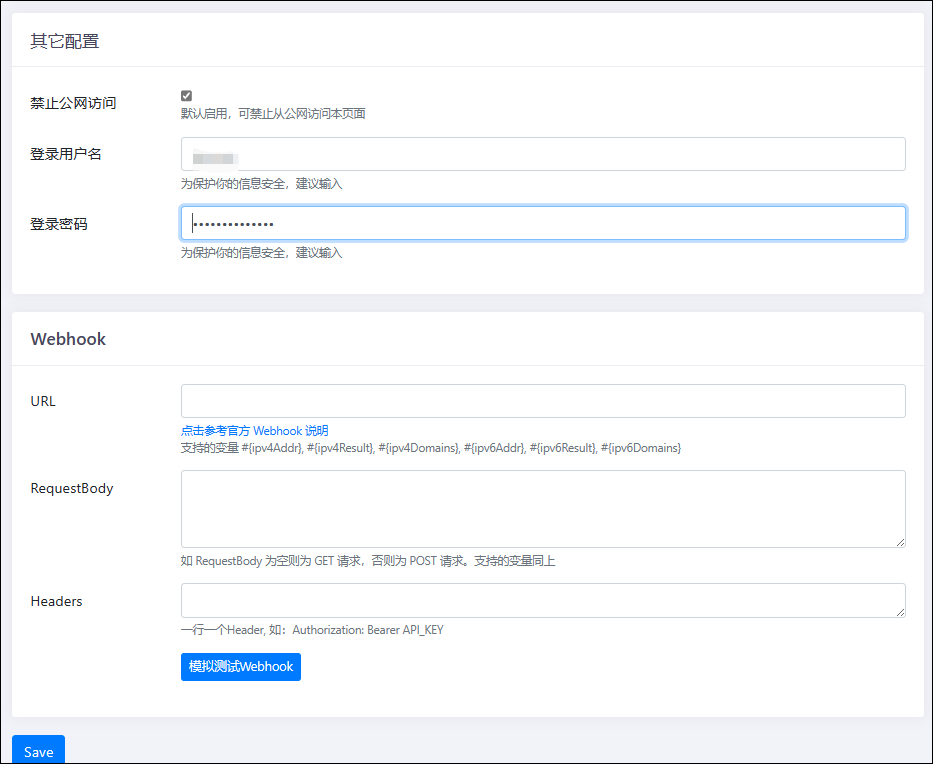
Task: Click the Webhook section heading
Action: tap(68, 339)
